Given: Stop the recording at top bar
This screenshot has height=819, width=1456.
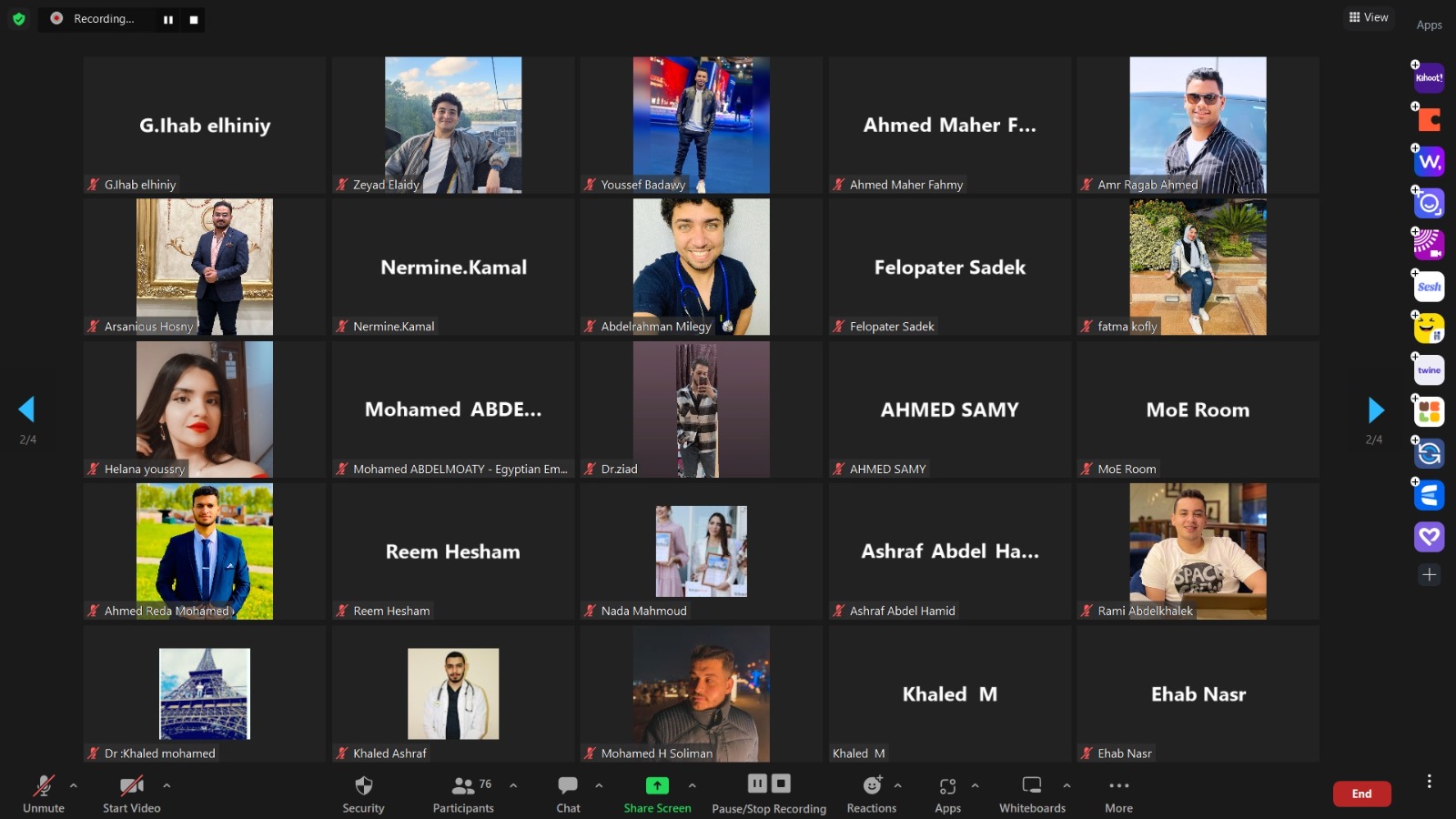Looking at the screenshot, I should [194, 19].
